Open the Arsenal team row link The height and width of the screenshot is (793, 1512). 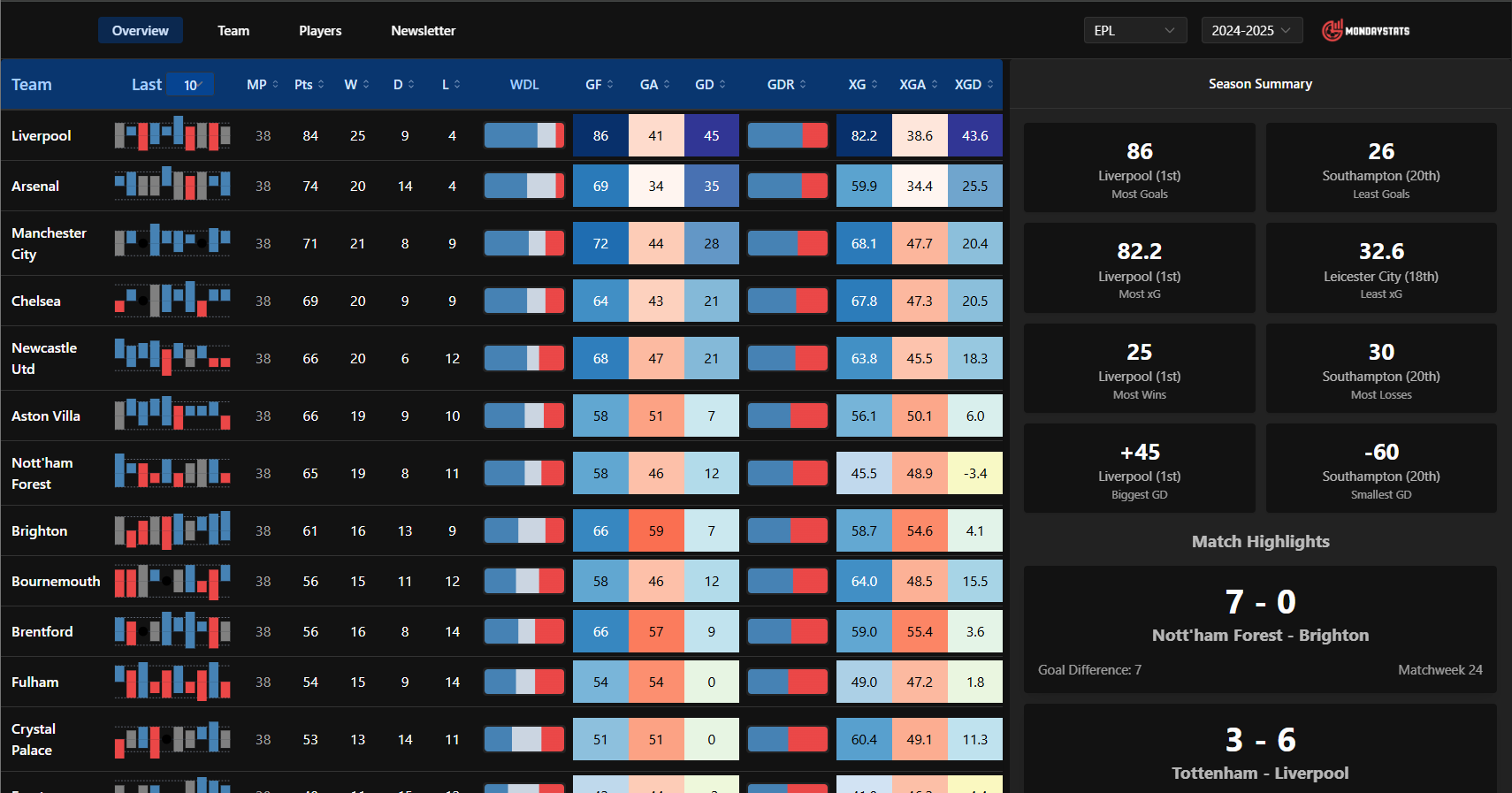(35, 187)
